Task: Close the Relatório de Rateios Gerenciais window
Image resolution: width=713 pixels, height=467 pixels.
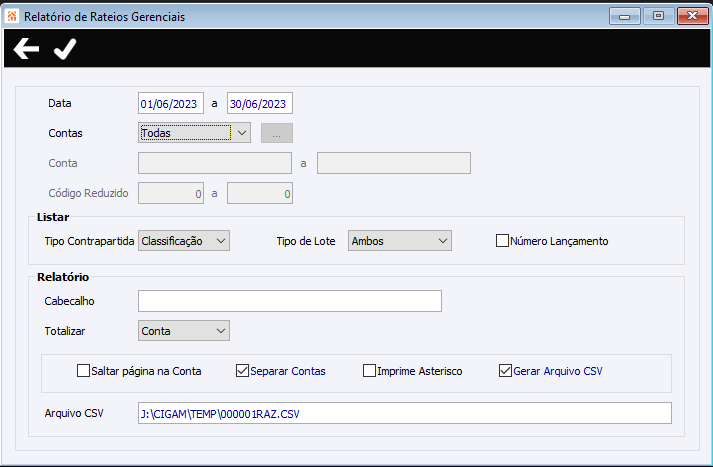Action: point(690,16)
